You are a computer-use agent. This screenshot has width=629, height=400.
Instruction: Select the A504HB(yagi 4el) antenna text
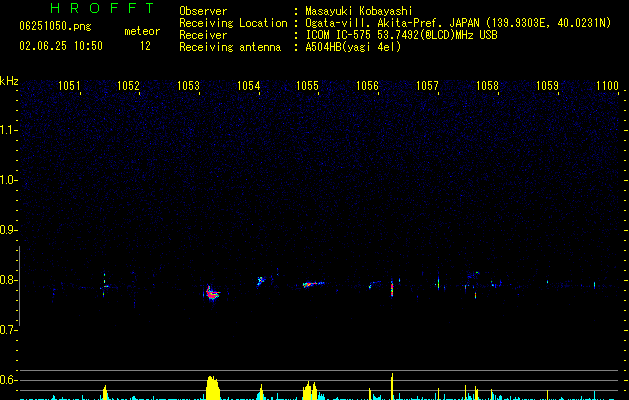point(353,47)
